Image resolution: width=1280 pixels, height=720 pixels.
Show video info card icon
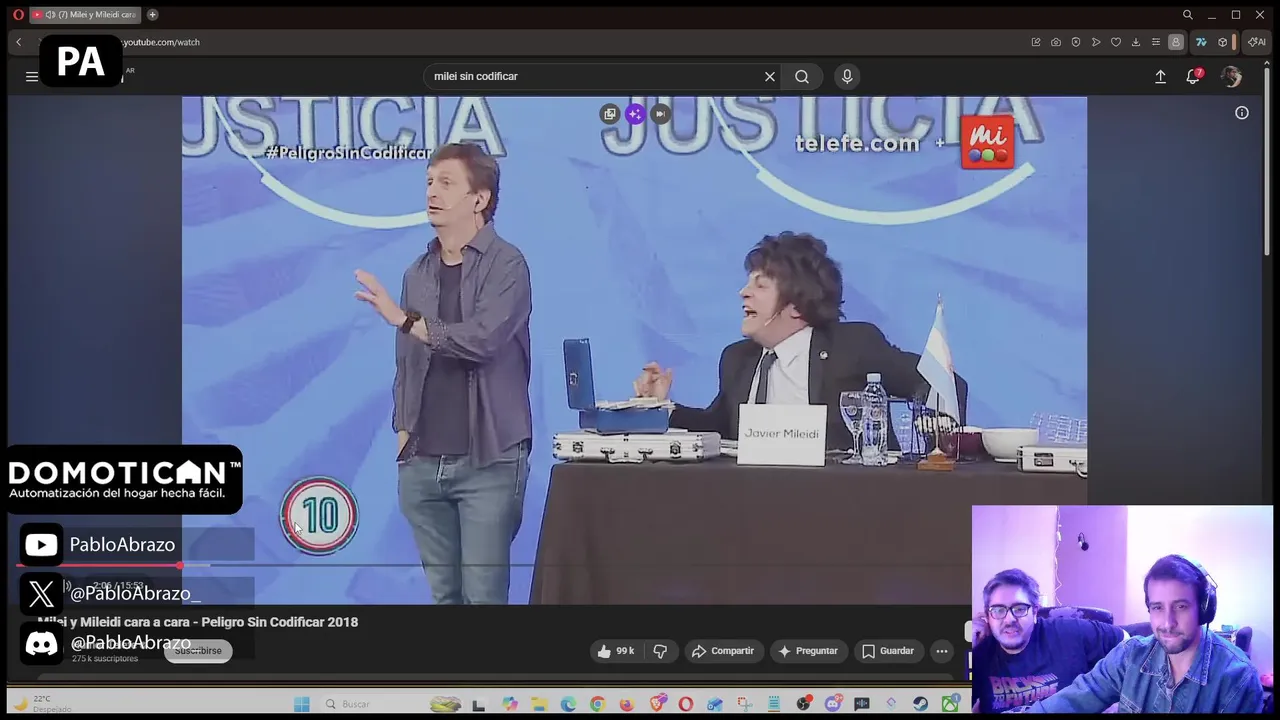click(1242, 113)
